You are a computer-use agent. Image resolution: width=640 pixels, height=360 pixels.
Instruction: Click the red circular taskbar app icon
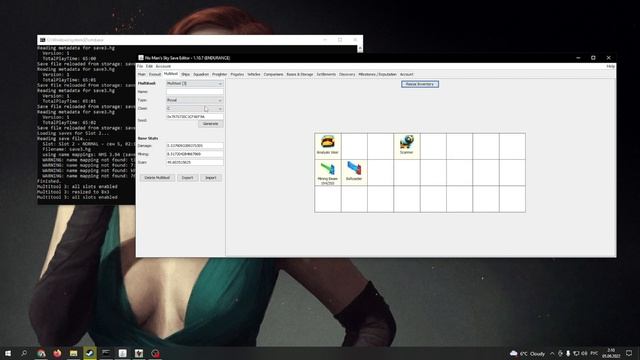click(156, 353)
